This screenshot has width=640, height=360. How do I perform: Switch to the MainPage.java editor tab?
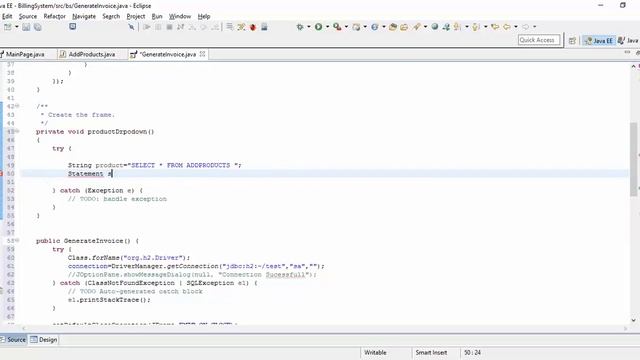[x=25, y=54]
